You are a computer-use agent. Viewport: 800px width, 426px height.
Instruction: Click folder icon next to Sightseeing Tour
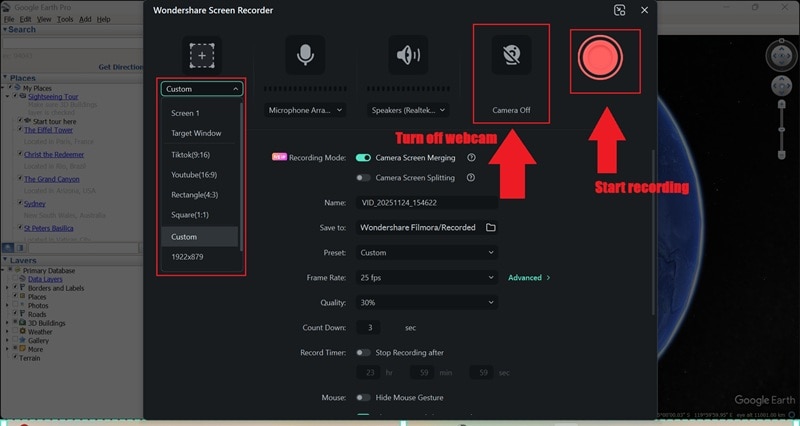click(x=22, y=96)
